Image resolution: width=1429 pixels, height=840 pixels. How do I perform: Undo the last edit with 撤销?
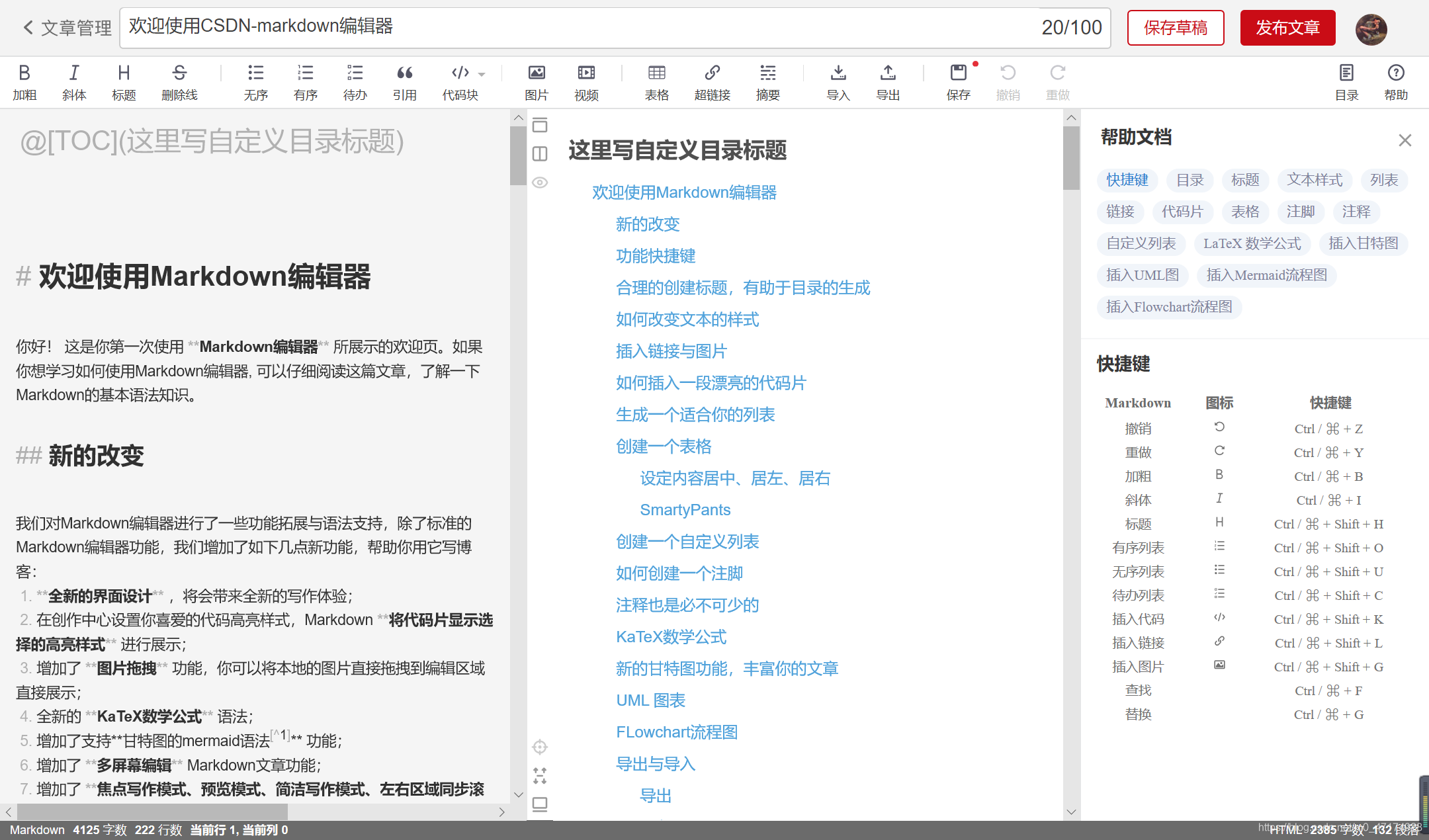[x=1008, y=82]
